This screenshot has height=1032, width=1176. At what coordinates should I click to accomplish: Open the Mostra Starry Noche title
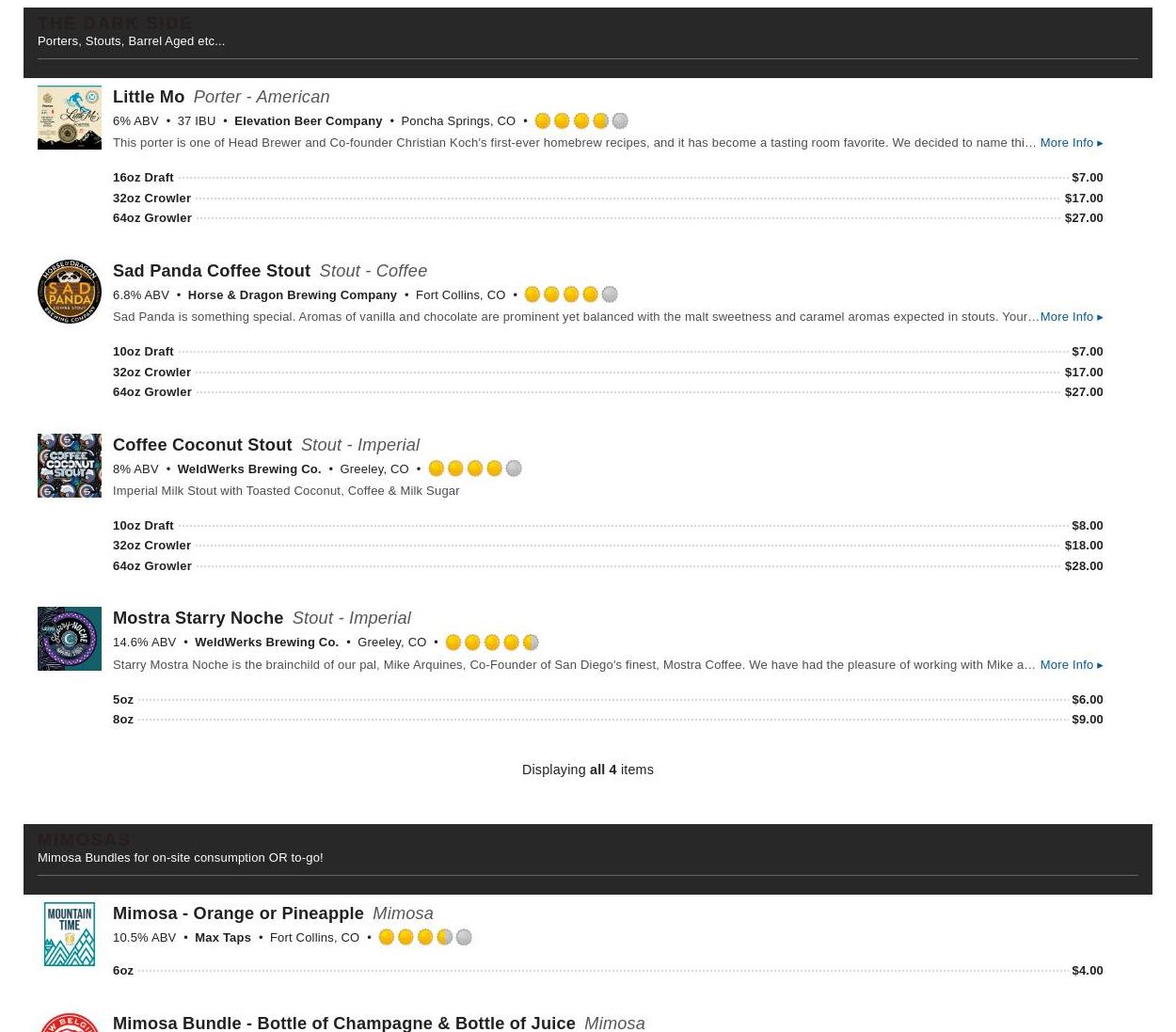[x=198, y=618]
